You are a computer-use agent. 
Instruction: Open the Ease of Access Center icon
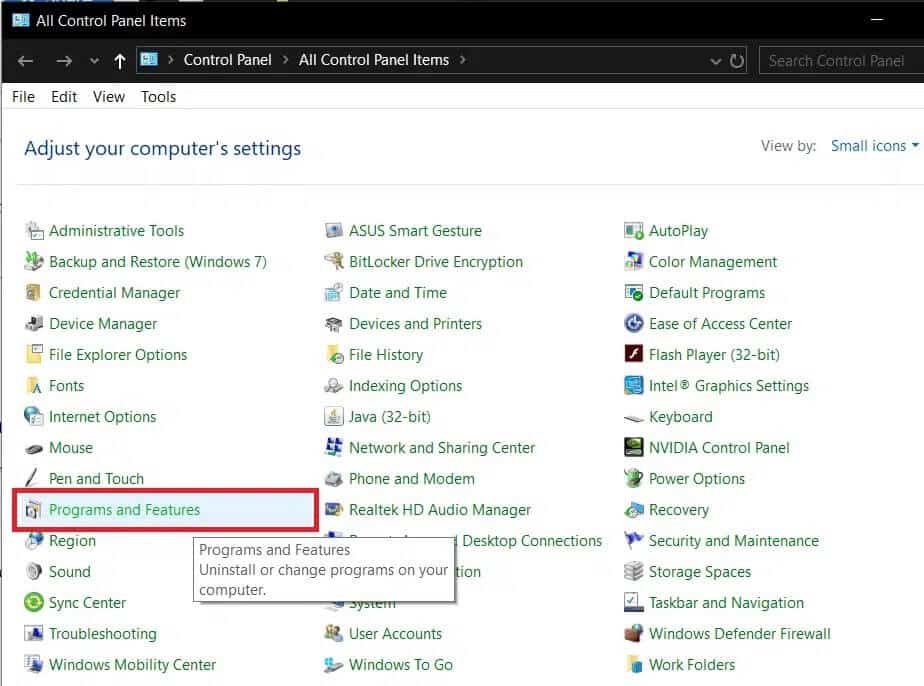tap(634, 324)
